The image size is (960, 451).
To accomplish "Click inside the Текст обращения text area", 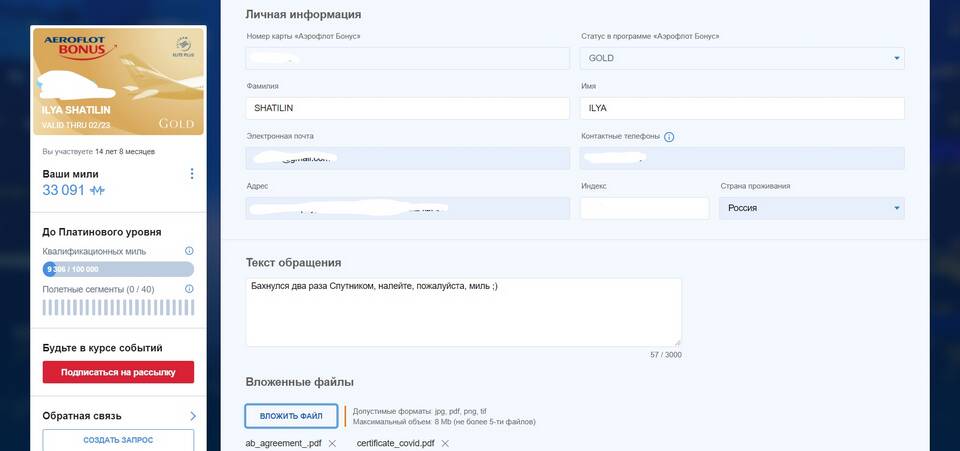I will coord(463,312).
